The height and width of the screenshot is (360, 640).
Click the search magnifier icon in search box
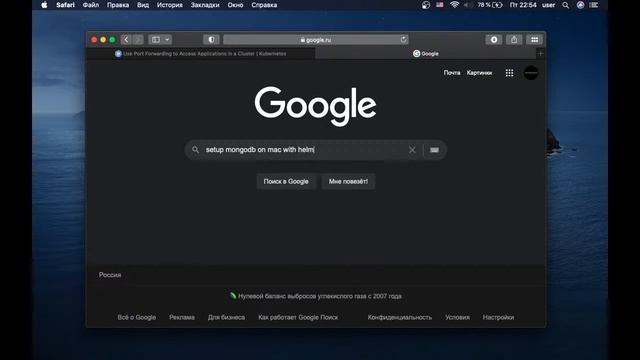coord(196,150)
